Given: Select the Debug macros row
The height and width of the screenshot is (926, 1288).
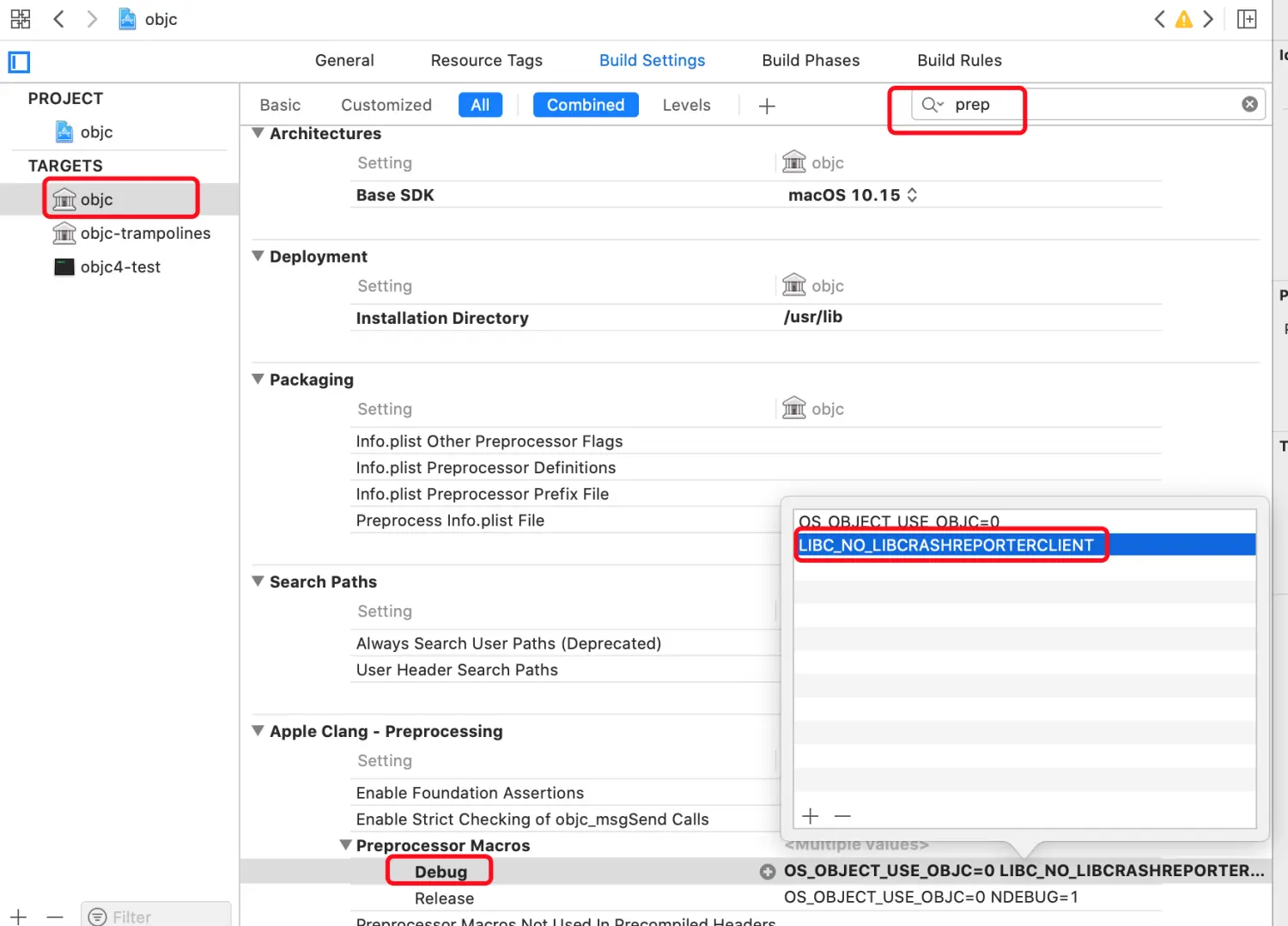Looking at the screenshot, I should click(756, 871).
